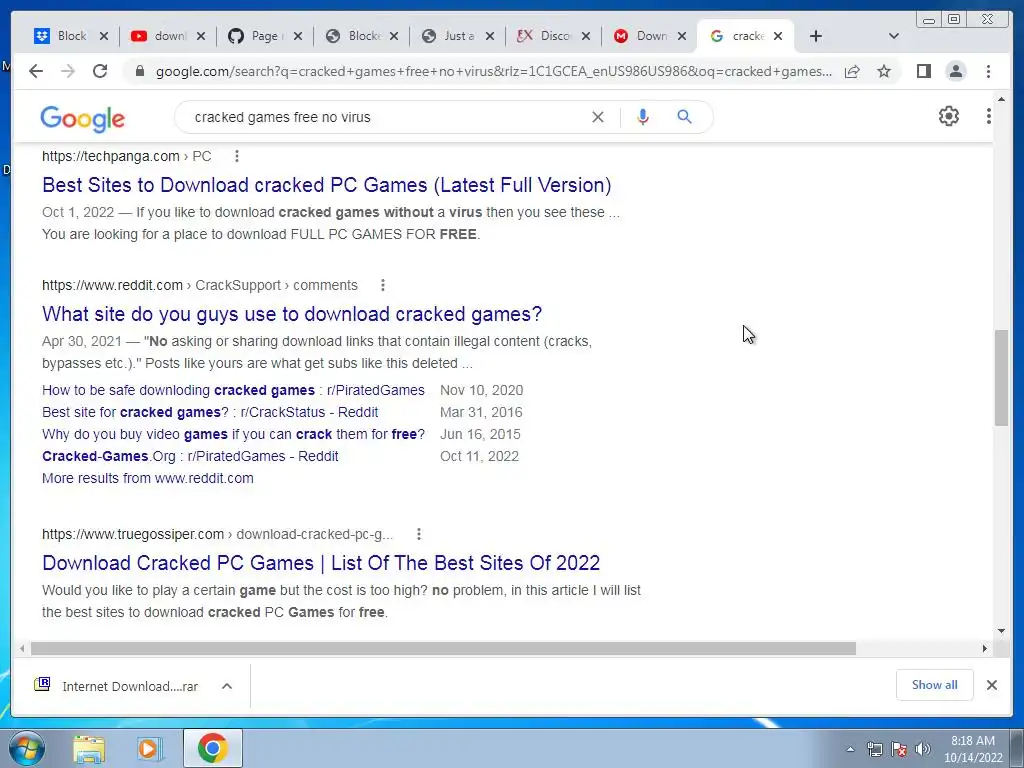Switch to the YouTube downl tab

160,36
